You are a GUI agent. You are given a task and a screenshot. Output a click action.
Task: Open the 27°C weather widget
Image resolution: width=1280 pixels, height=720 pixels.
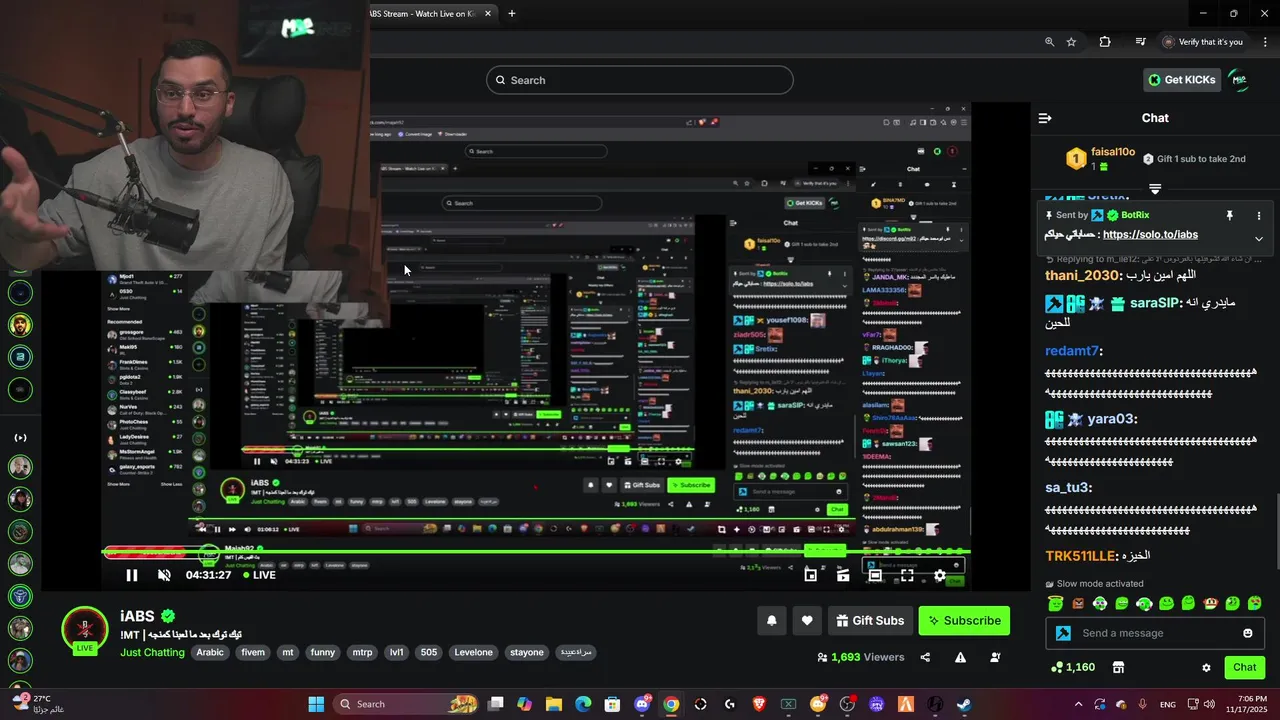(37, 704)
